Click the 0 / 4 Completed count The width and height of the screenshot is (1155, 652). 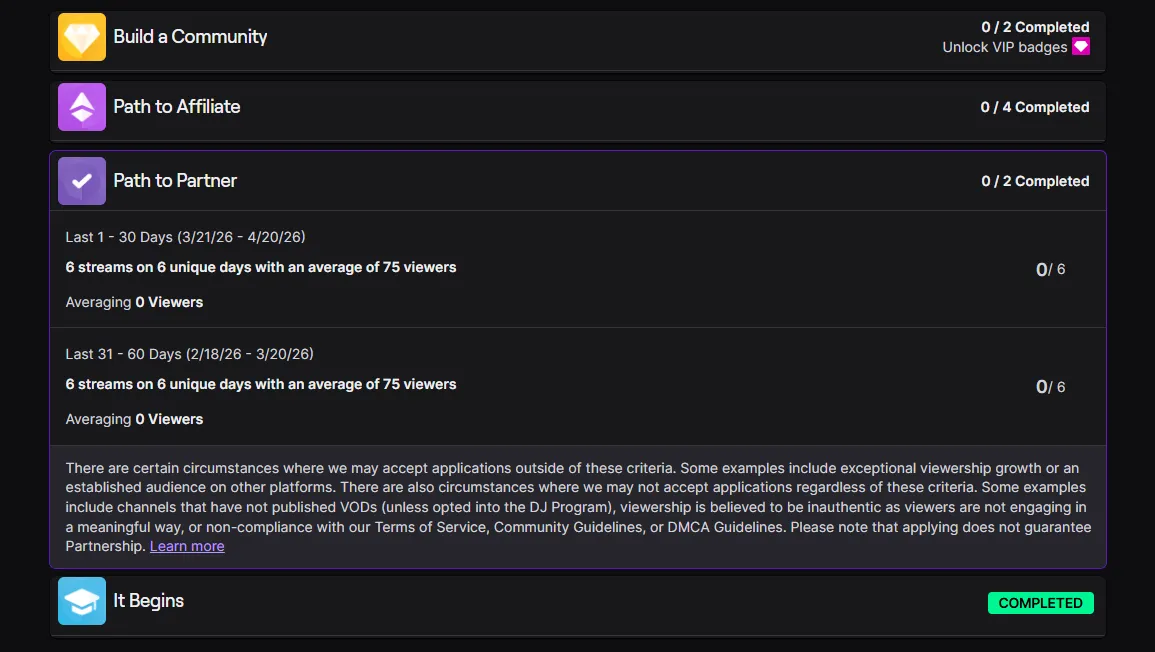click(1035, 107)
